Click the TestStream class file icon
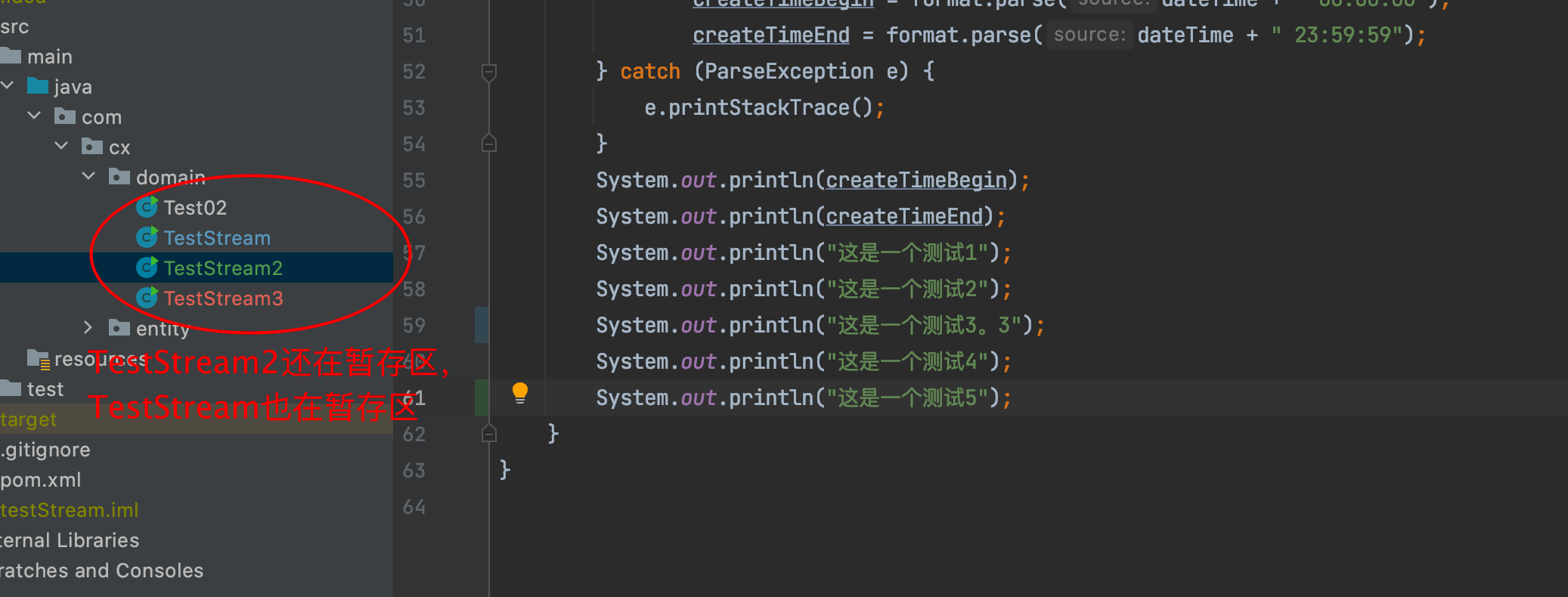The width and height of the screenshot is (1568, 597). [147, 237]
